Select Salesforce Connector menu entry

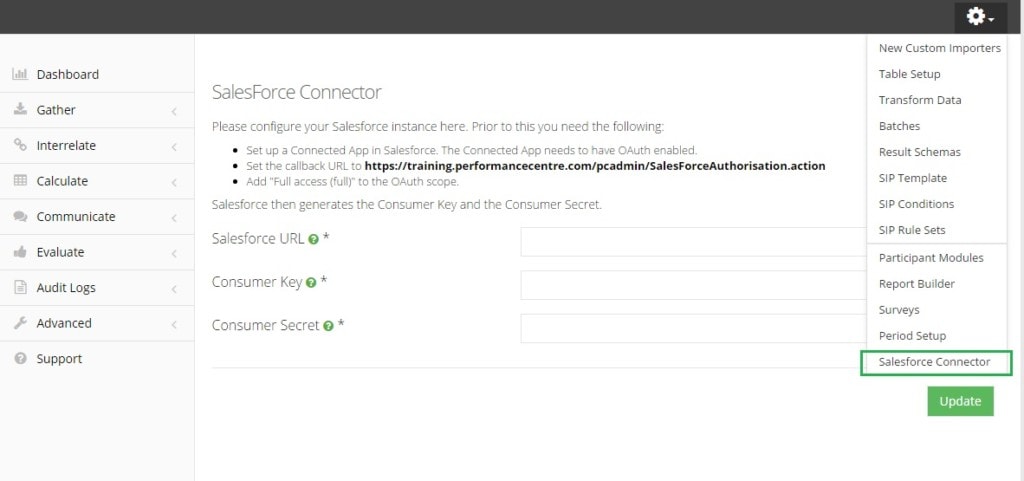936,362
